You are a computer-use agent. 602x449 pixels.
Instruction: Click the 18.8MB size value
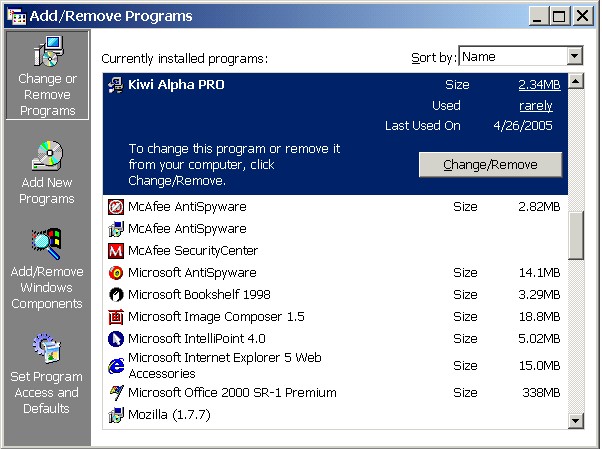[539, 317]
